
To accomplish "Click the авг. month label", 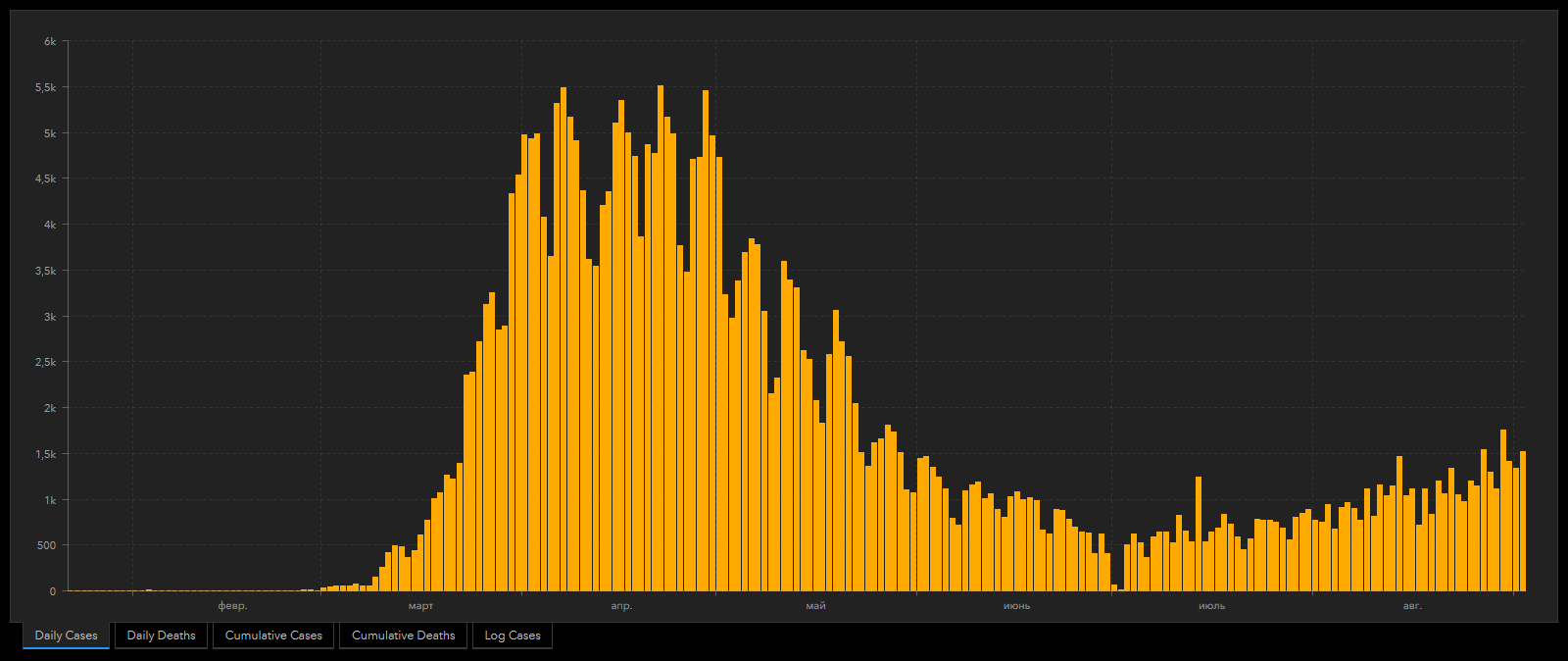I will pos(1412,606).
